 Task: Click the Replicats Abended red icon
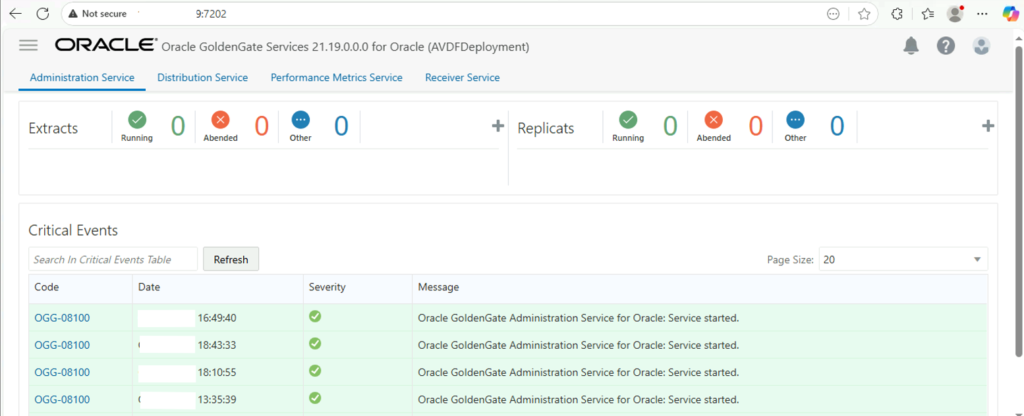(x=714, y=120)
